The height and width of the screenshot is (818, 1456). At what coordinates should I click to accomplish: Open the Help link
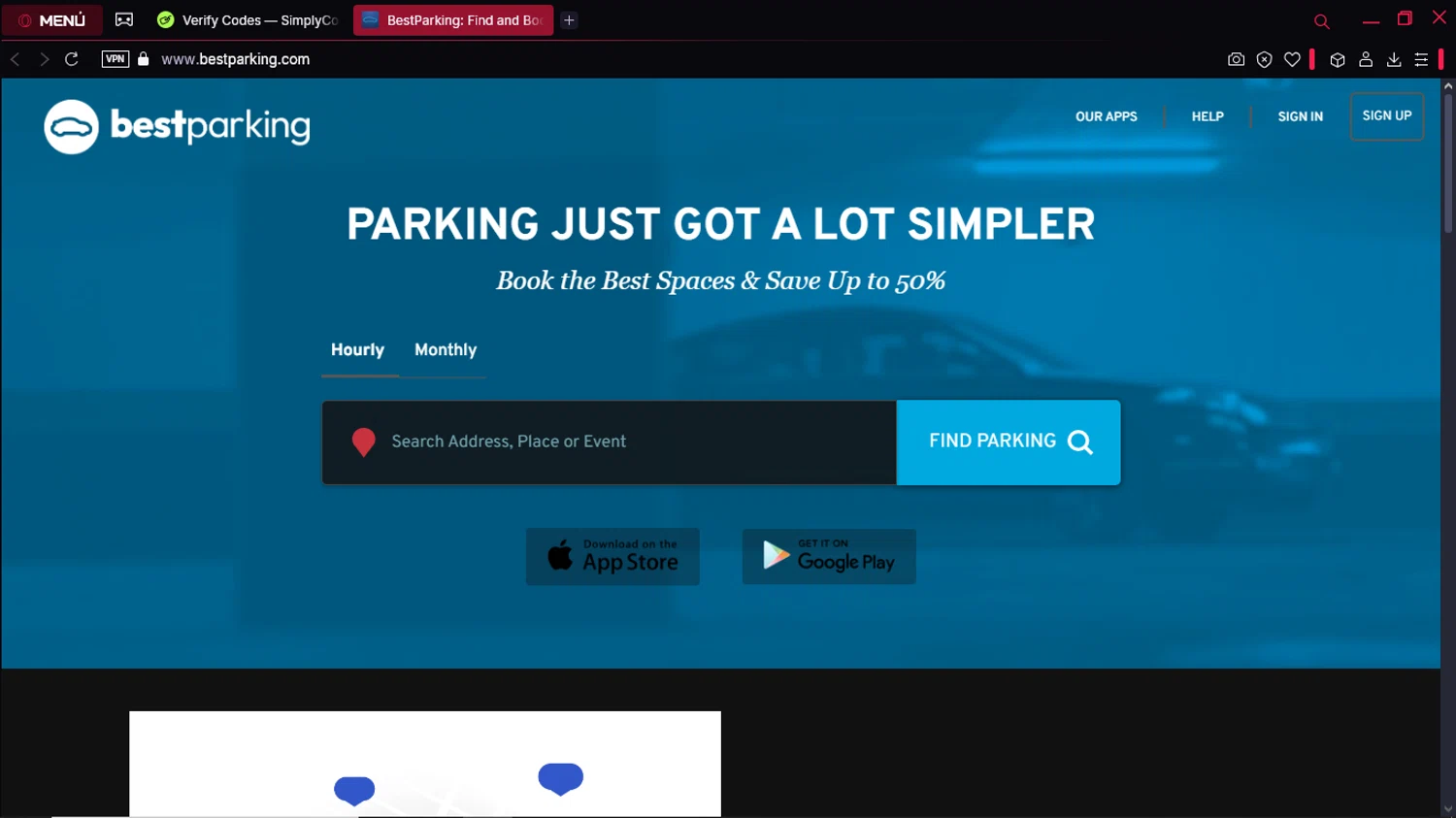click(x=1208, y=116)
